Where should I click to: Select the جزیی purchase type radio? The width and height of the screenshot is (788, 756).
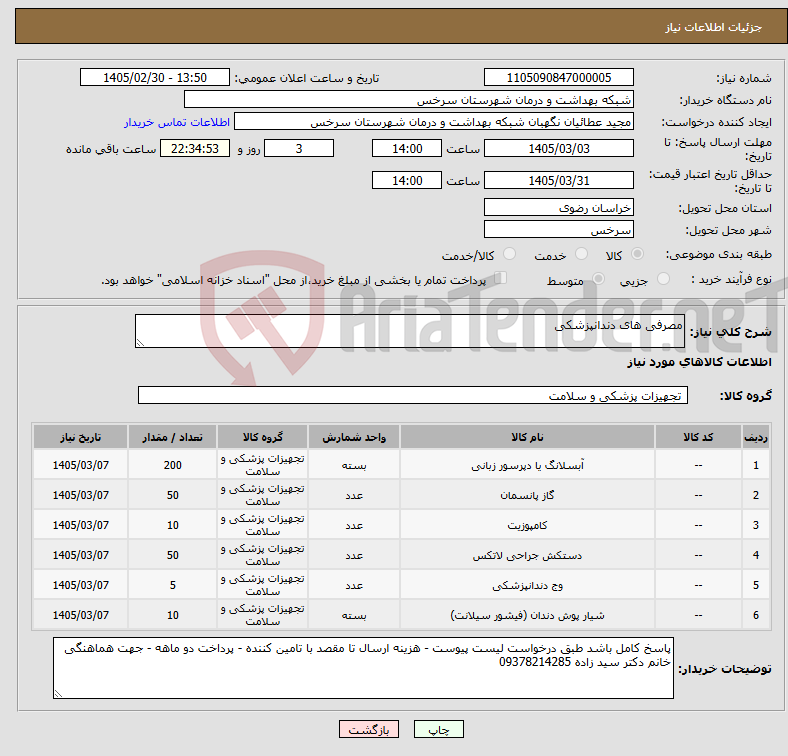tap(663, 278)
